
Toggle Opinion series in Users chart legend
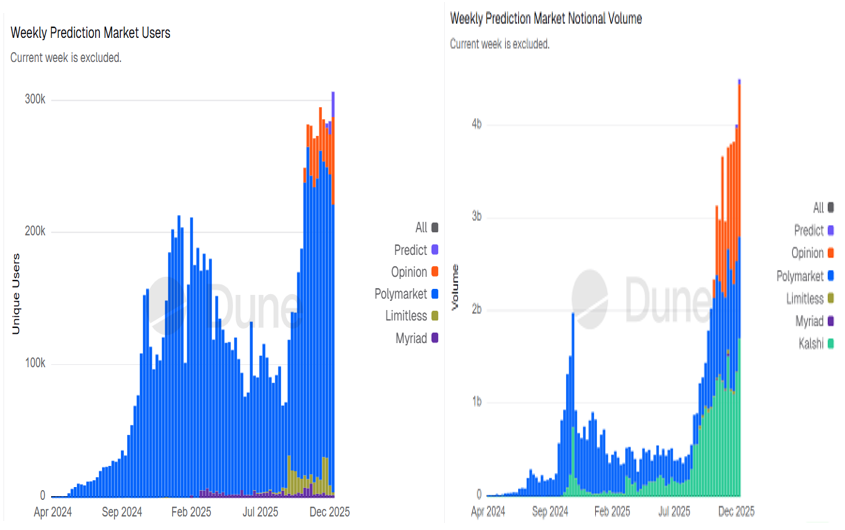[409, 272]
